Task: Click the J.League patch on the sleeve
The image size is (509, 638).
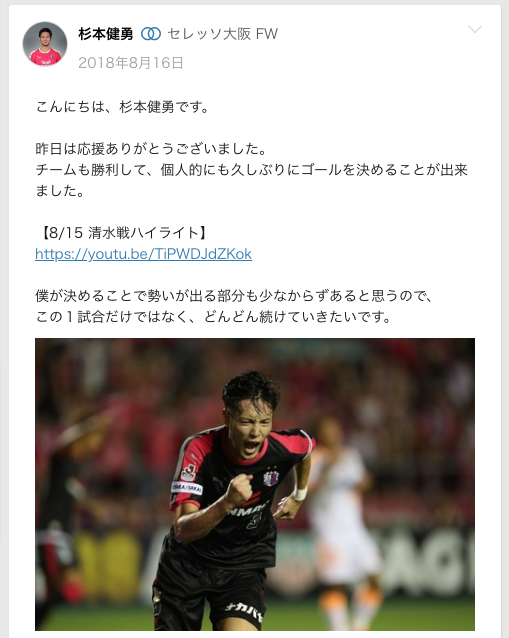Action: click(x=188, y=473)
